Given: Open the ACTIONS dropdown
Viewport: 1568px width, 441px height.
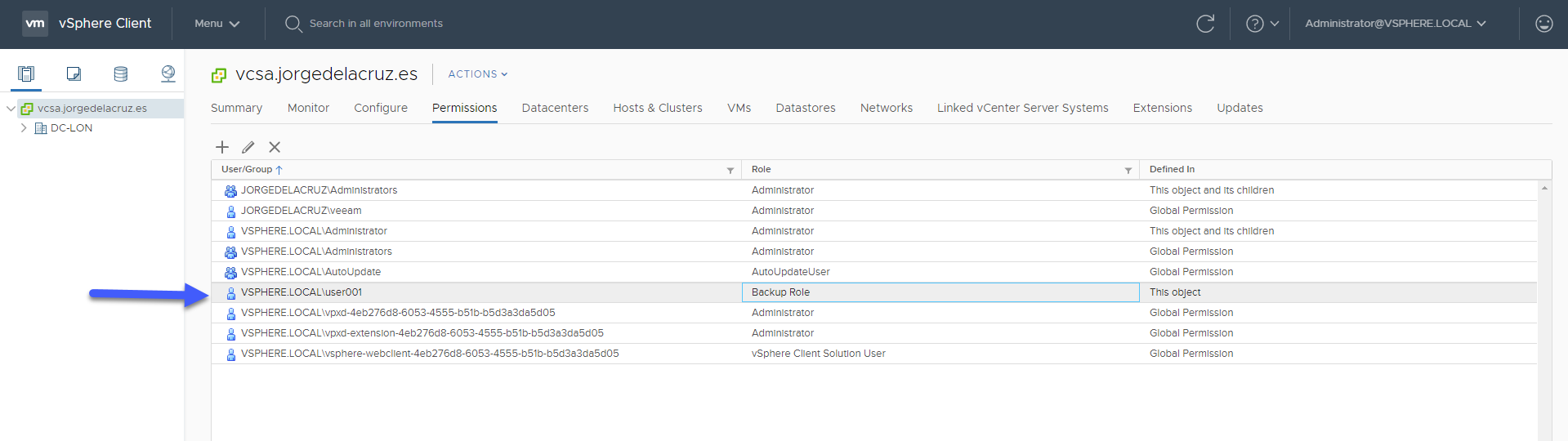Looking at the screenshot, I should point(478,74).
